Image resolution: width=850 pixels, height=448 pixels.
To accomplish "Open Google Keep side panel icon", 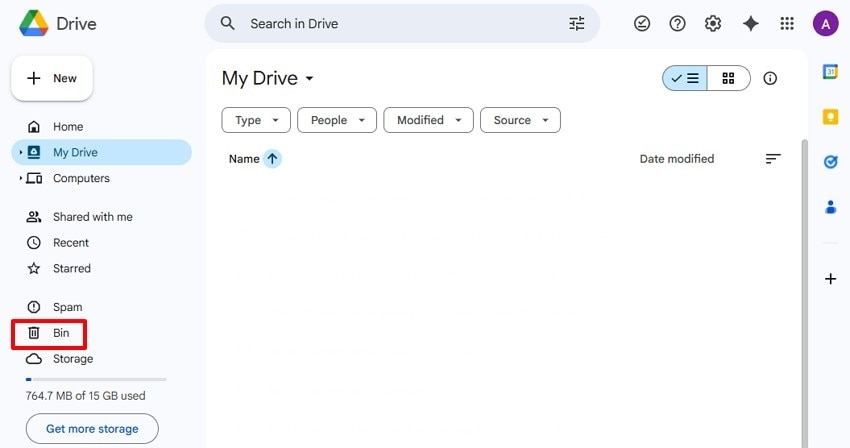I will pos(830,117).
